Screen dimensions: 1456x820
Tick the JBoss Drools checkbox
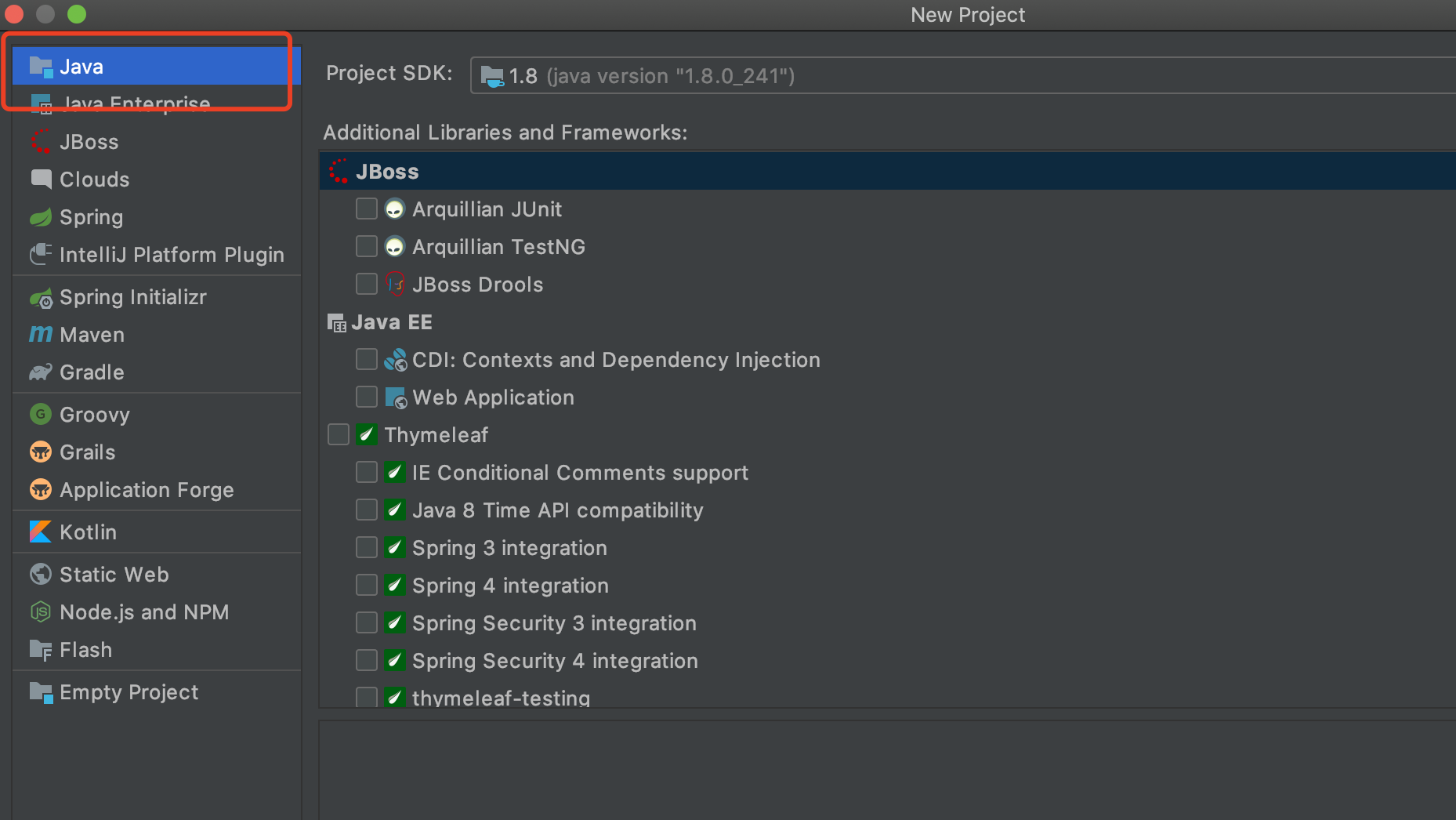point(367,285)
